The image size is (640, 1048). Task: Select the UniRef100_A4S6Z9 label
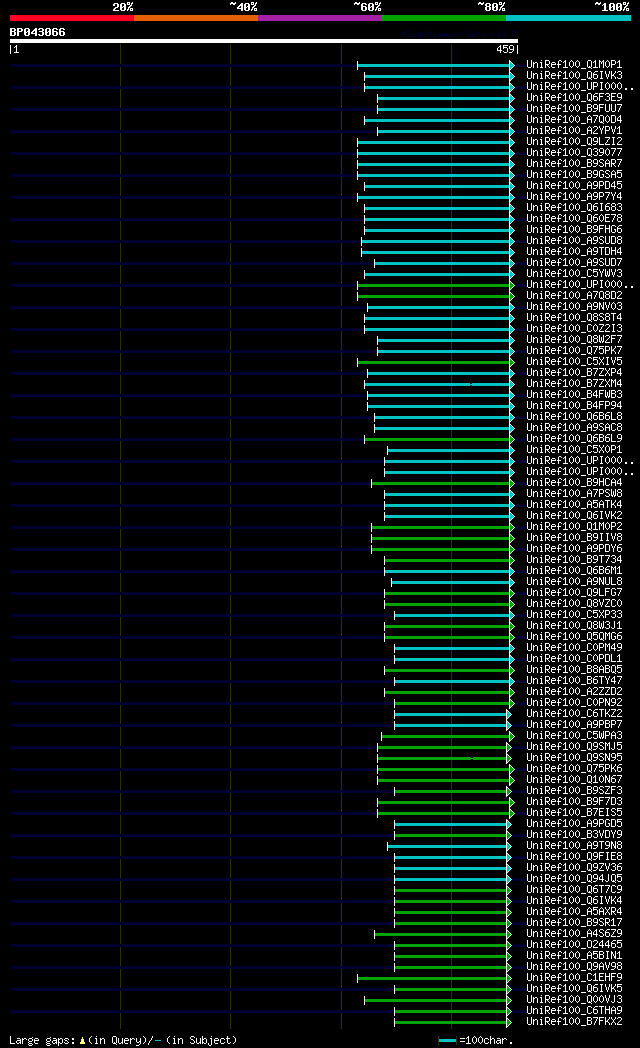pyautogui.click(x=574, y=934)
